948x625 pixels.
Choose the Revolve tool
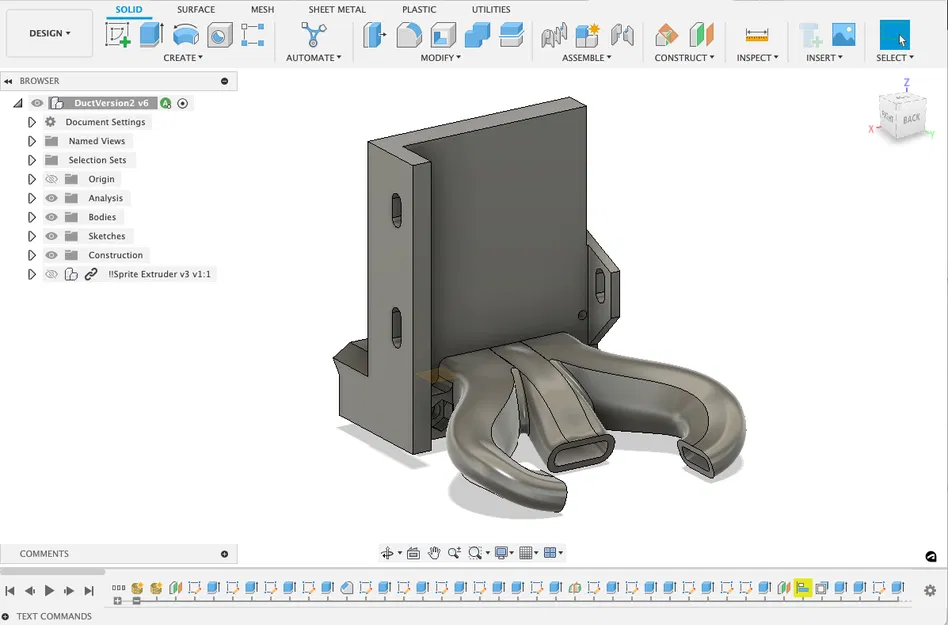pos(185,34)
